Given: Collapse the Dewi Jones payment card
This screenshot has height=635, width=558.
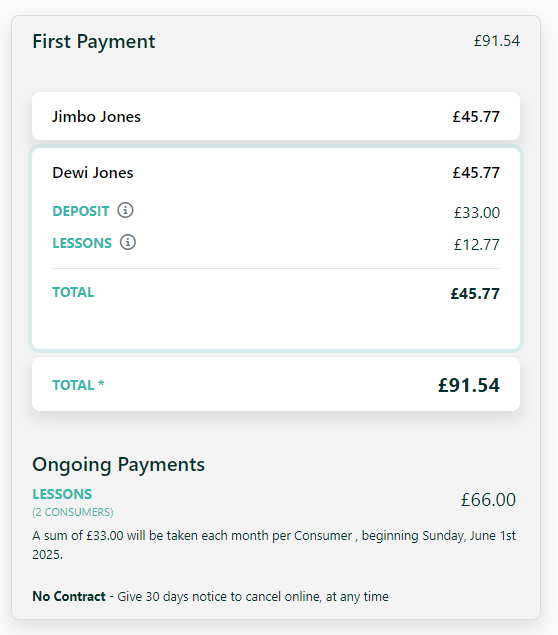Looking at the screenshot, I should coord(276,173).
